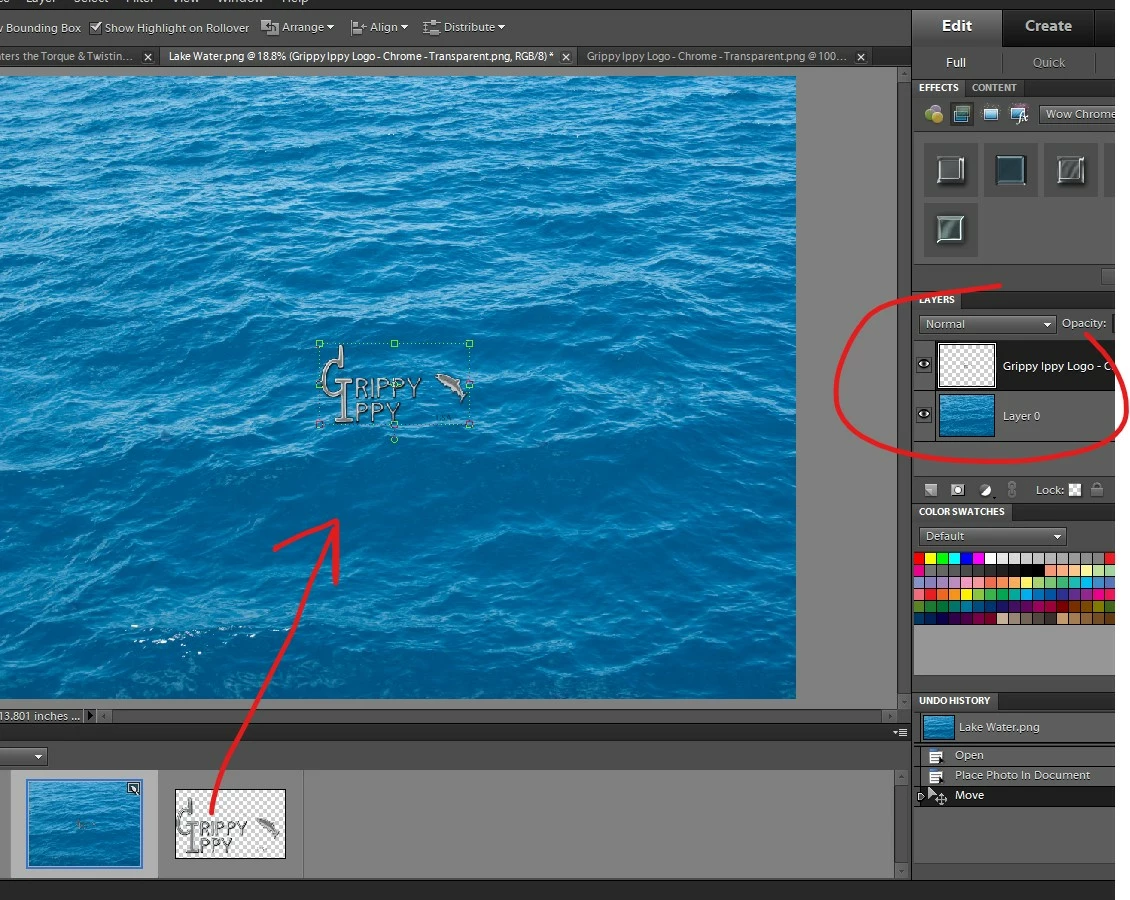Click the canvas horizontal scrollbar
1130x900 pixels.
(496, 716)
